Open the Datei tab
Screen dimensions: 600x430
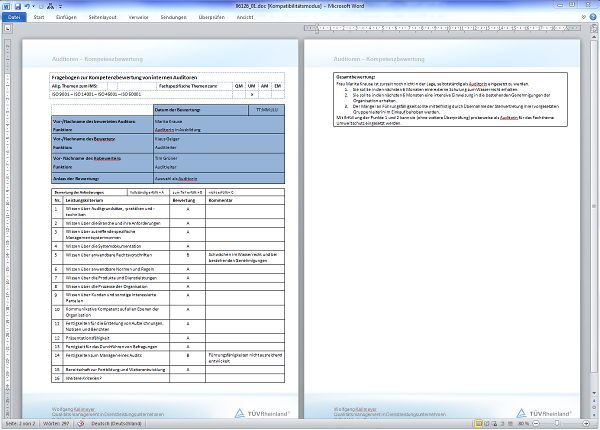pyautogui.click(x=15, y=18)
